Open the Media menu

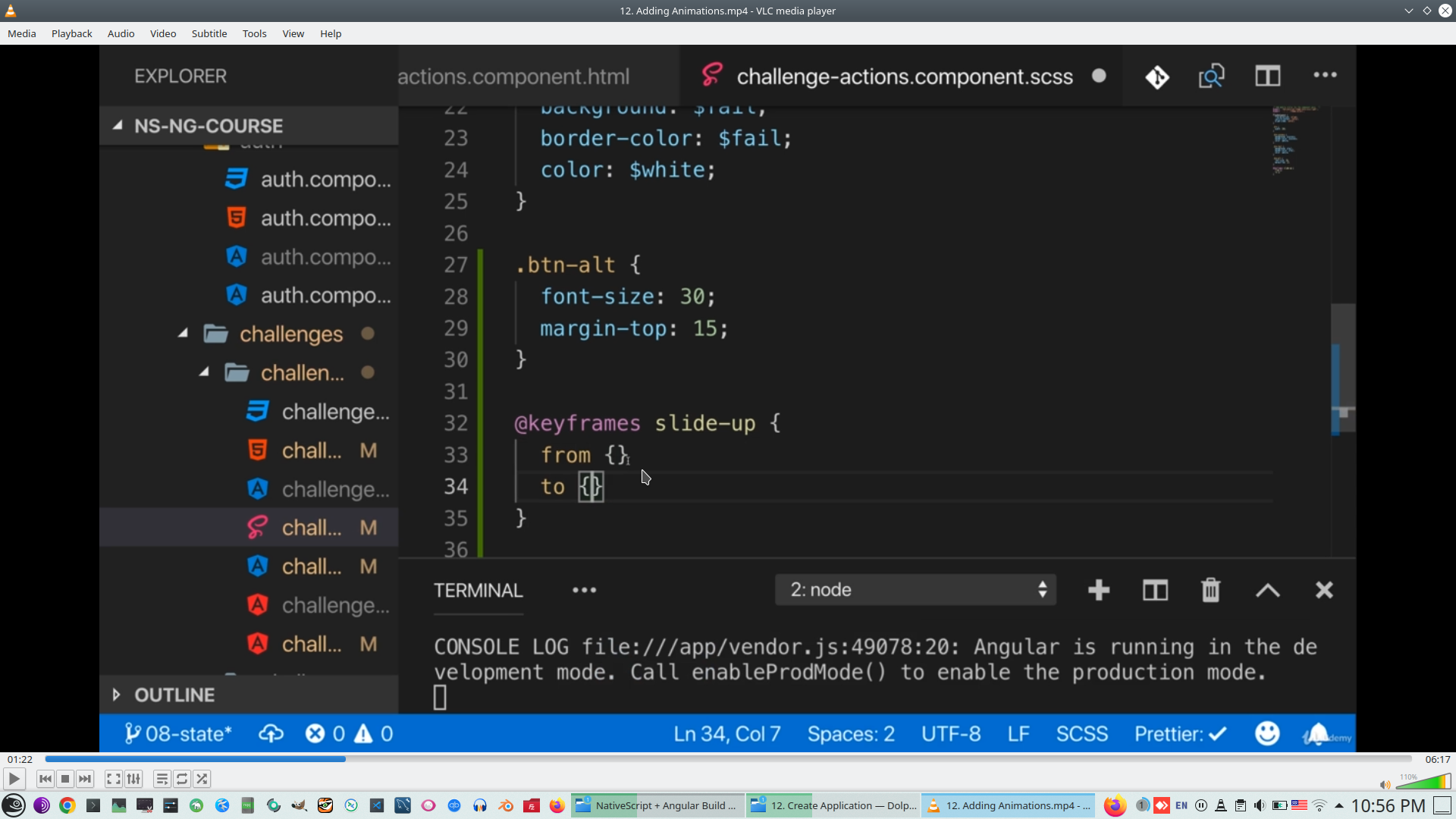point(21,33)
